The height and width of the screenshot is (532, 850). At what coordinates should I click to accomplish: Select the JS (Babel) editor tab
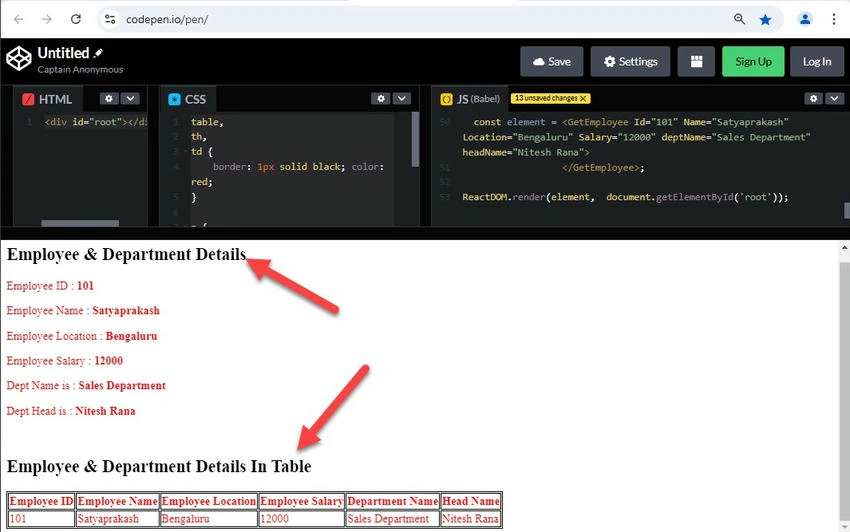pyautogui.click(x=471, y=99)
